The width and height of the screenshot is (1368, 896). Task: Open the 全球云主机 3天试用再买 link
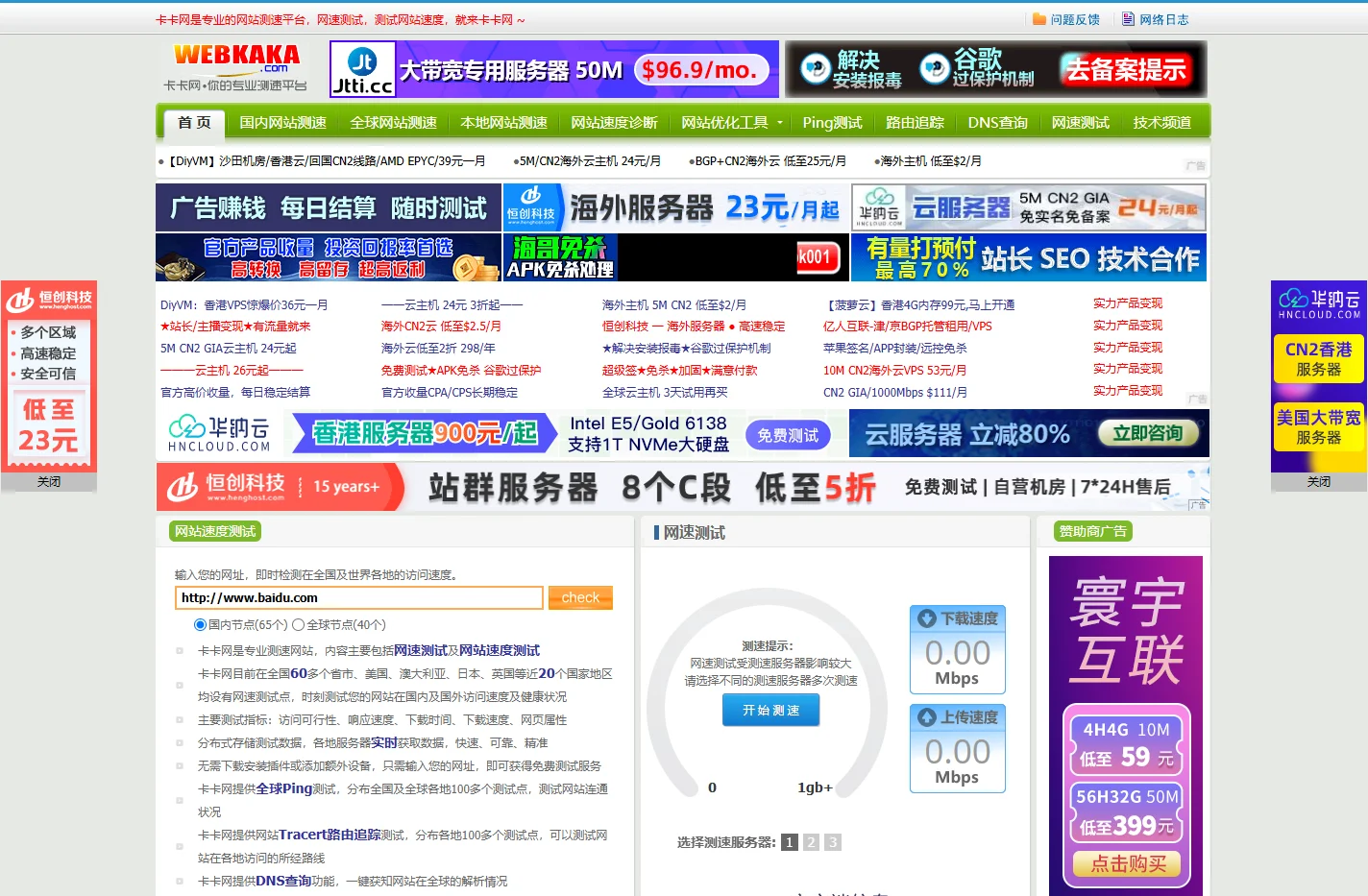click(x=665, y=393)
